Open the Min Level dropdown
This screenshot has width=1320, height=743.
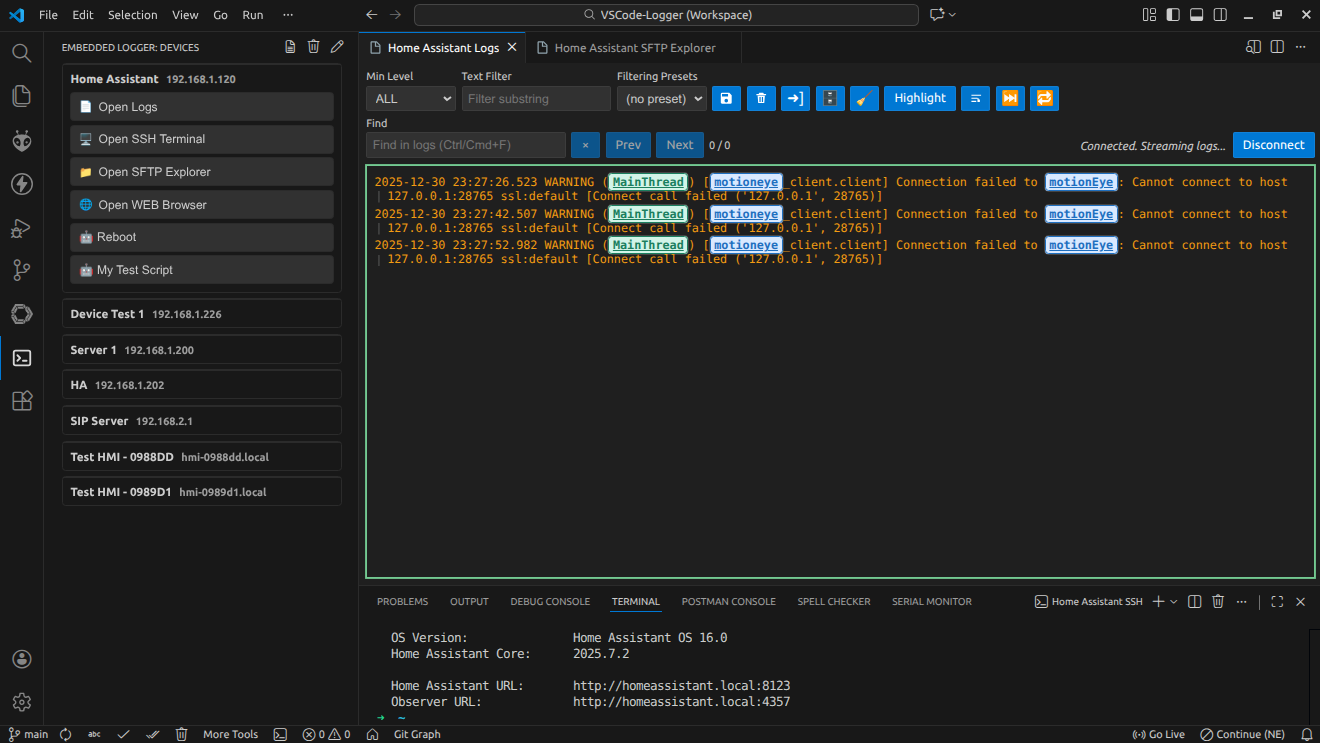tap(410, 98)
